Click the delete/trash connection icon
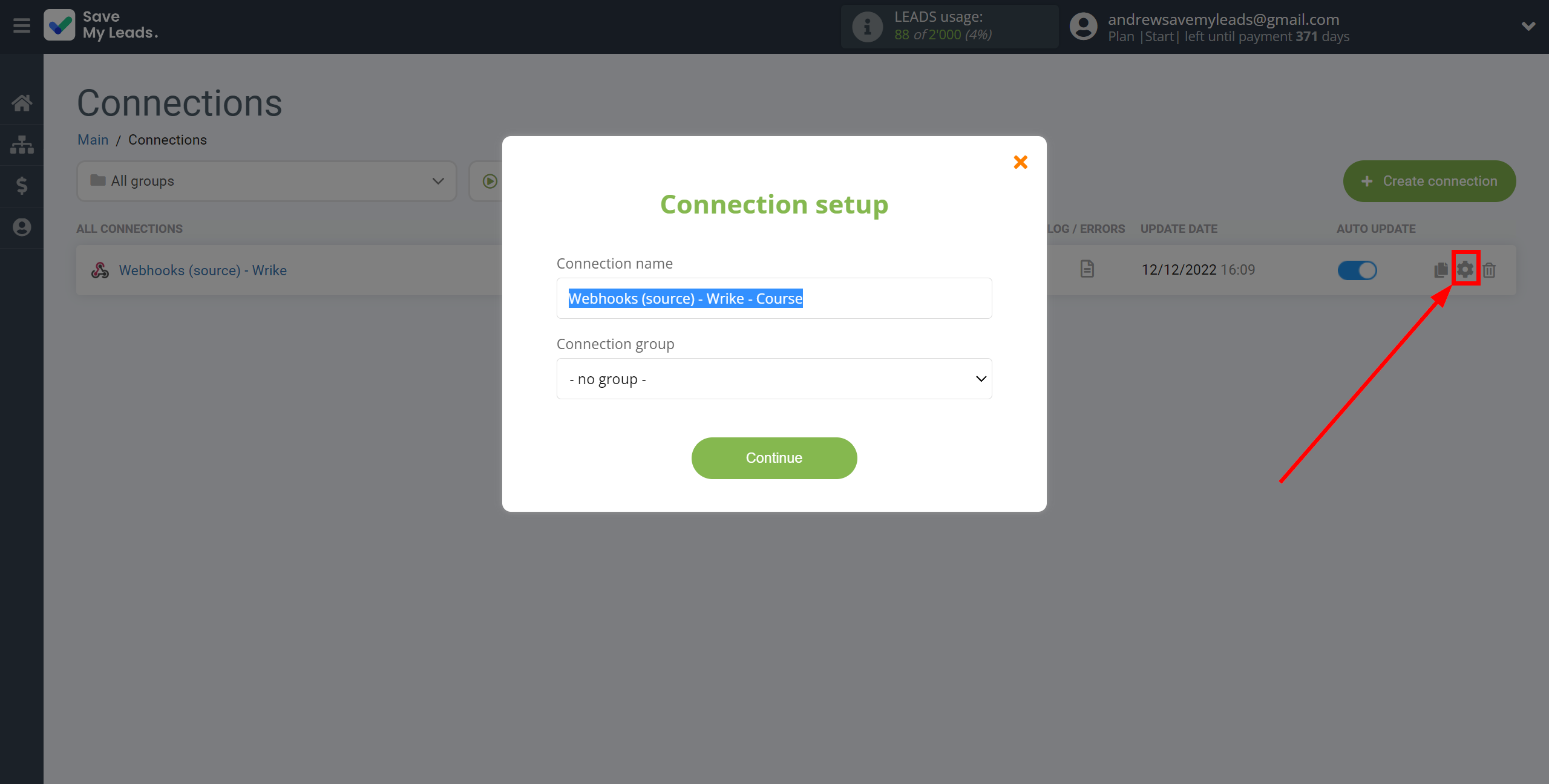 (1491, 270)
